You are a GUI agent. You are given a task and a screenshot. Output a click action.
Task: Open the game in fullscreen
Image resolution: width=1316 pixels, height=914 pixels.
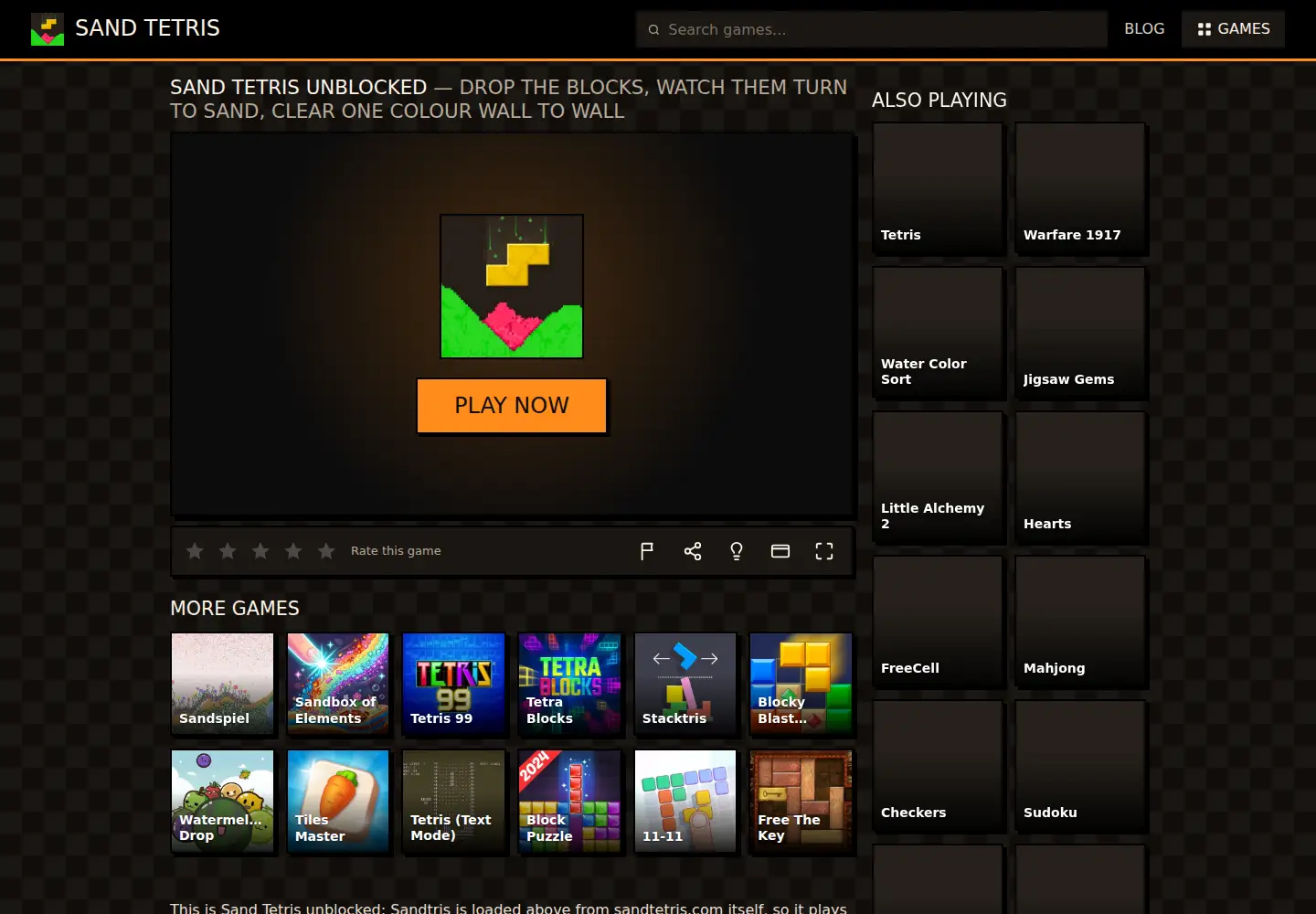[824, 551]
